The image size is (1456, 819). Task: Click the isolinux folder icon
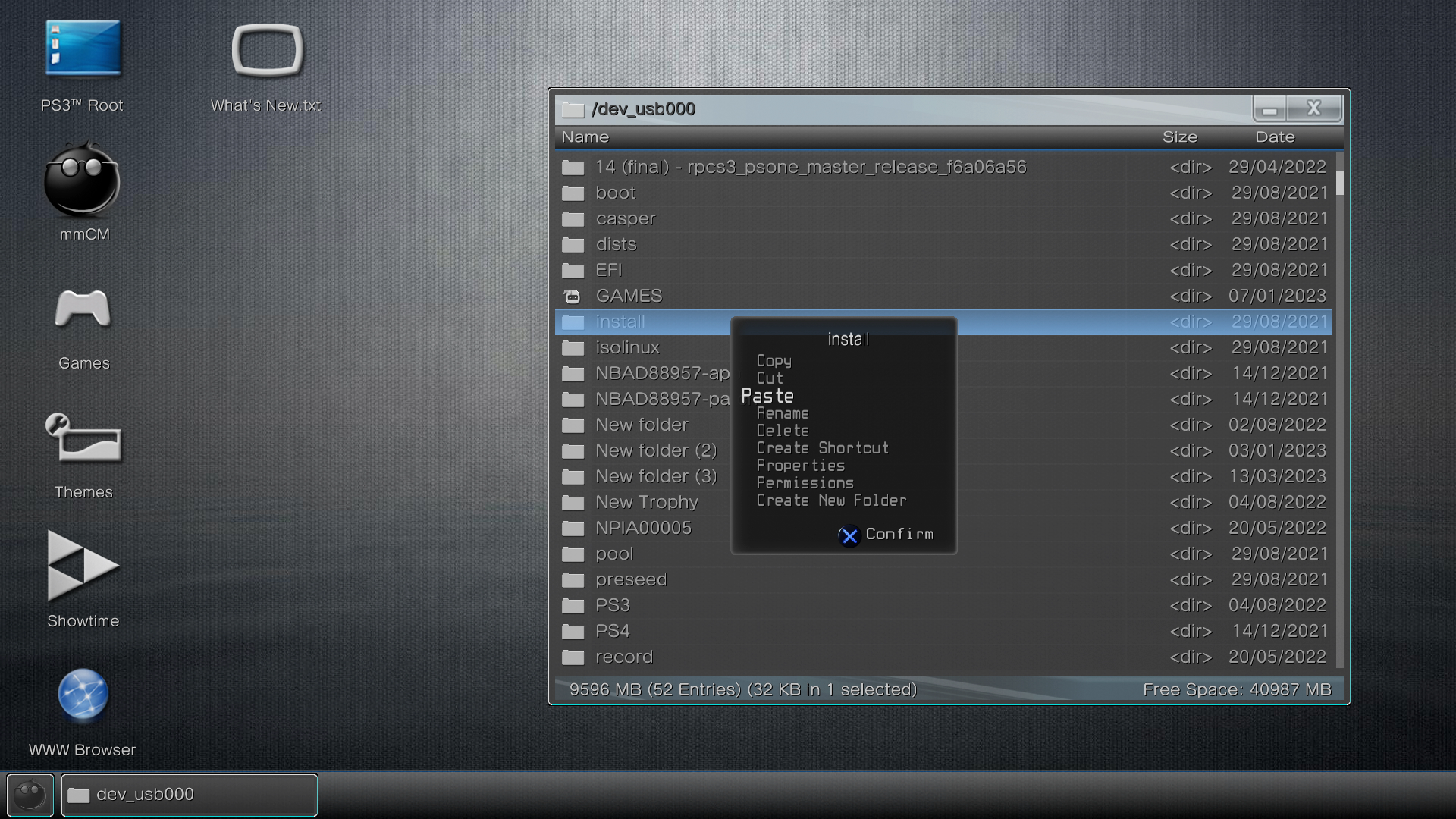(573, 347)
